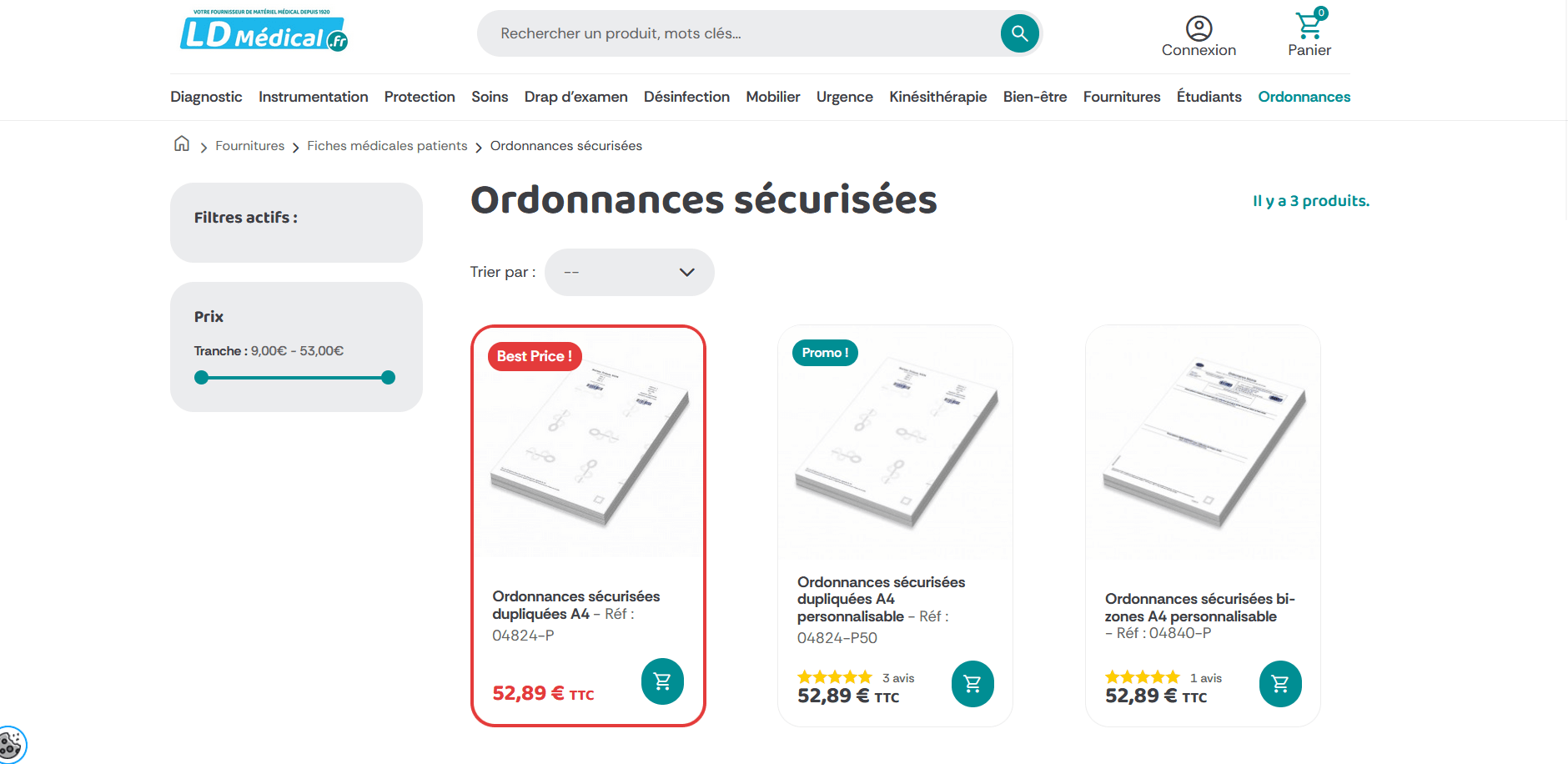This screenshot has height=764, width=1568.
Task: Add bi-zones A4 04840-P to cart
Action: click(1279, 684)
